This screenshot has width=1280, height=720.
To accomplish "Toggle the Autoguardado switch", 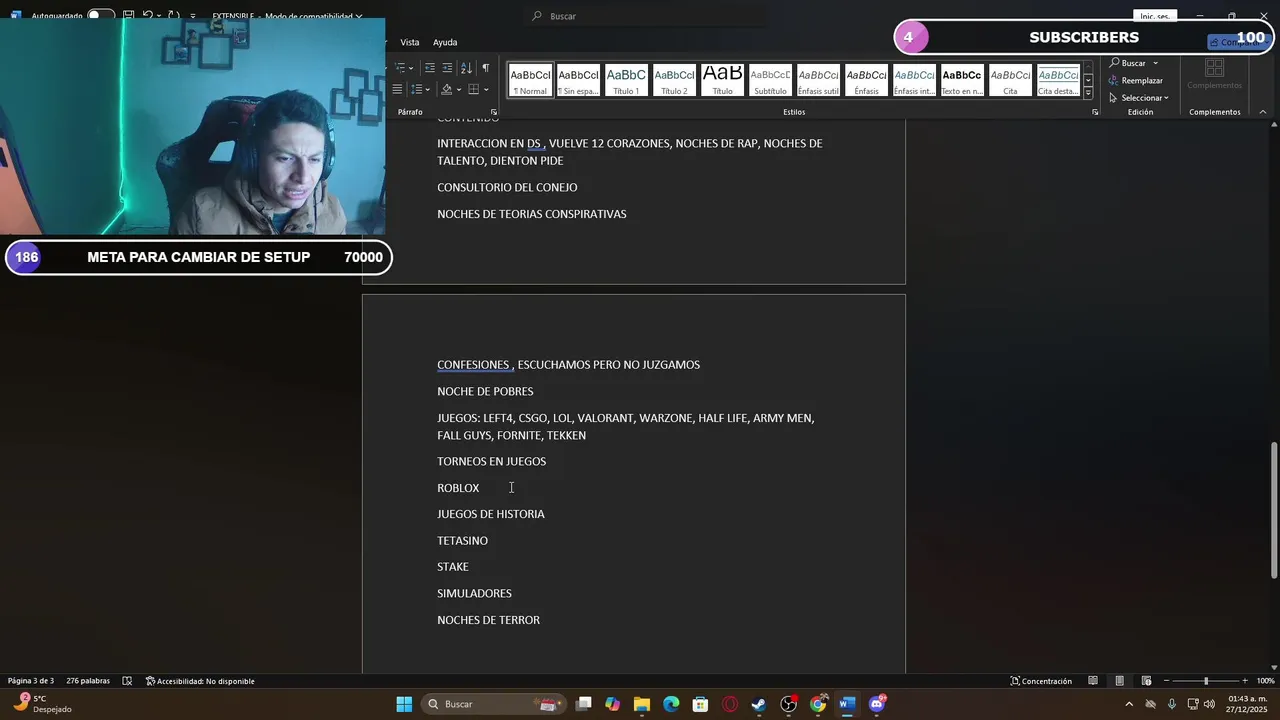I will pyautogui.click(x=100, y=16).
